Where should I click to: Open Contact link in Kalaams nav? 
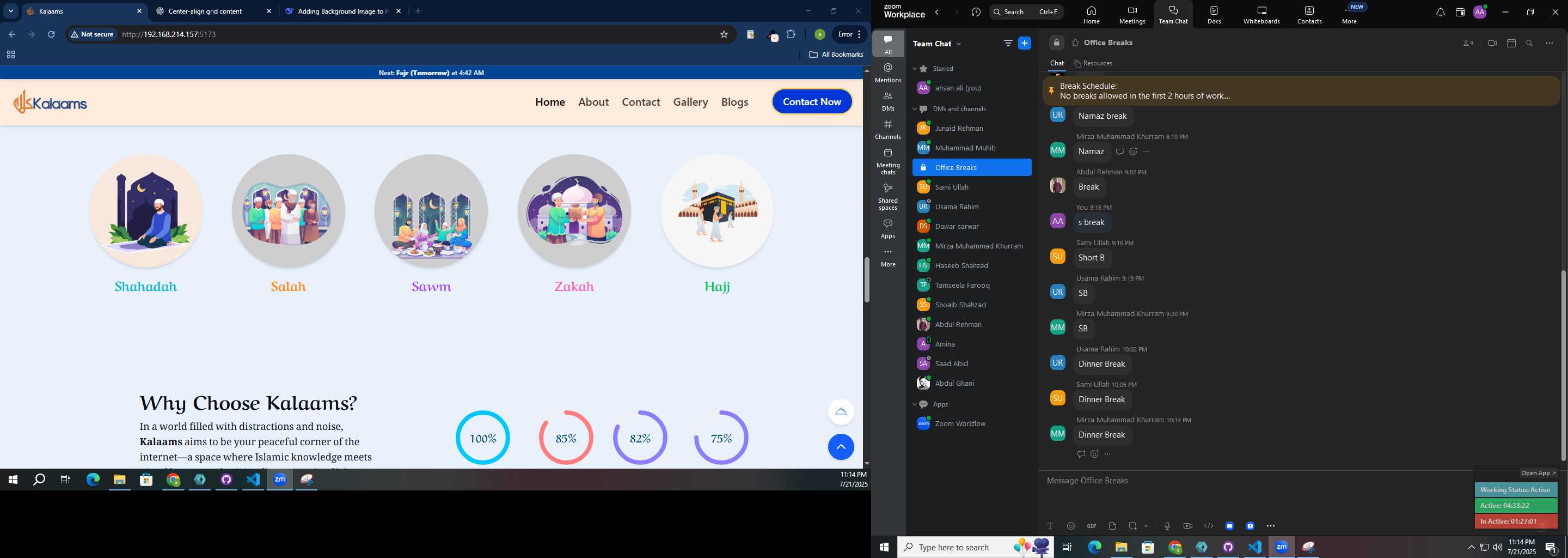click(x=641, y=102)
